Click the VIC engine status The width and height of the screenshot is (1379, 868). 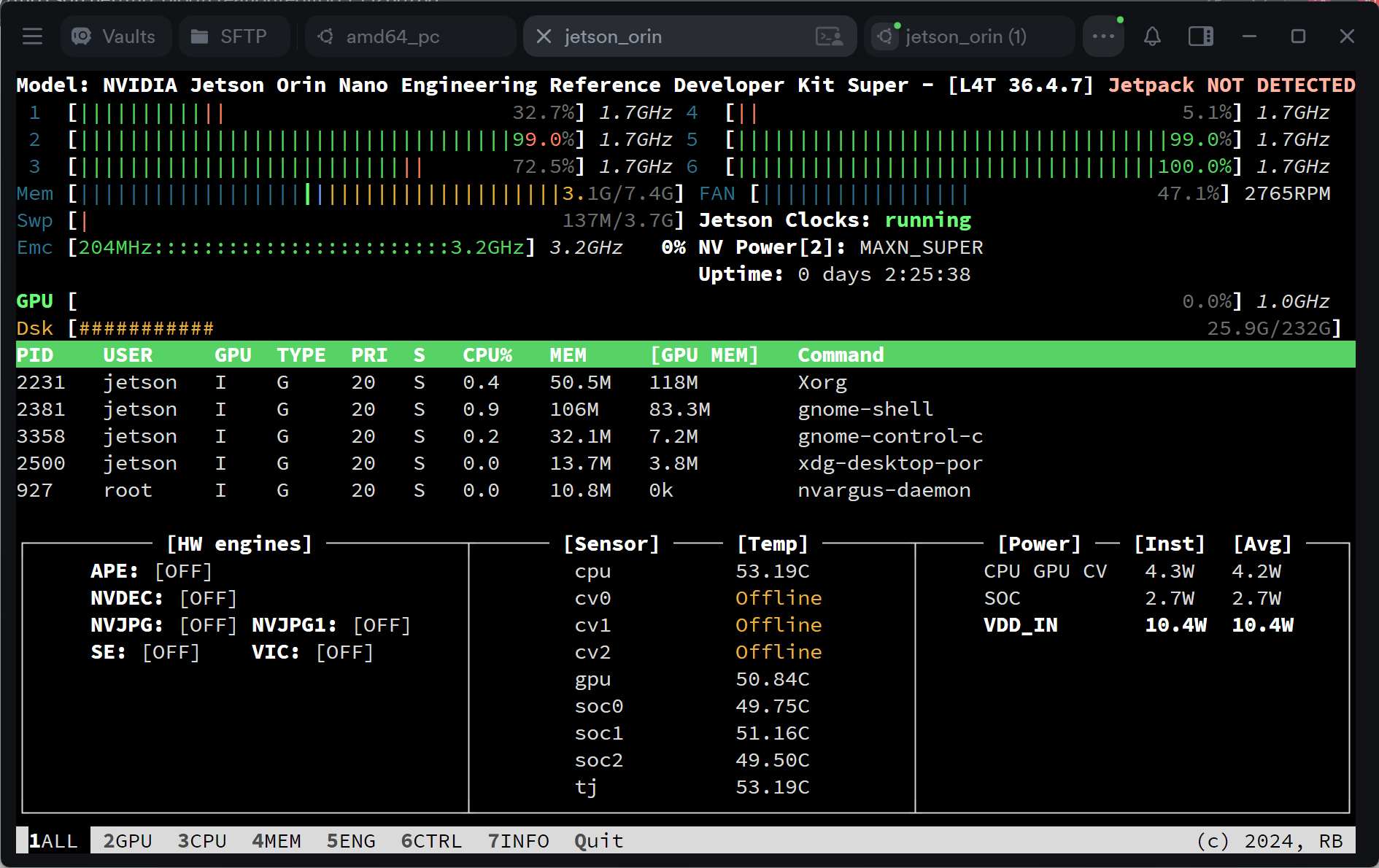click(344, 652)
